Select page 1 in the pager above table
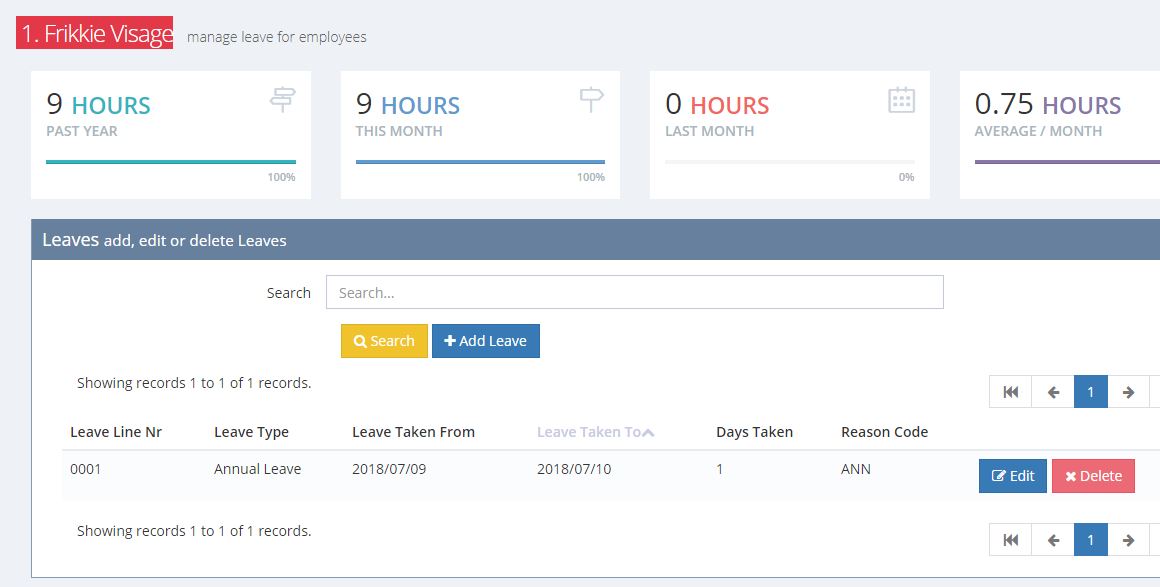1160x587 pixels. click(x=1090, y=392)
